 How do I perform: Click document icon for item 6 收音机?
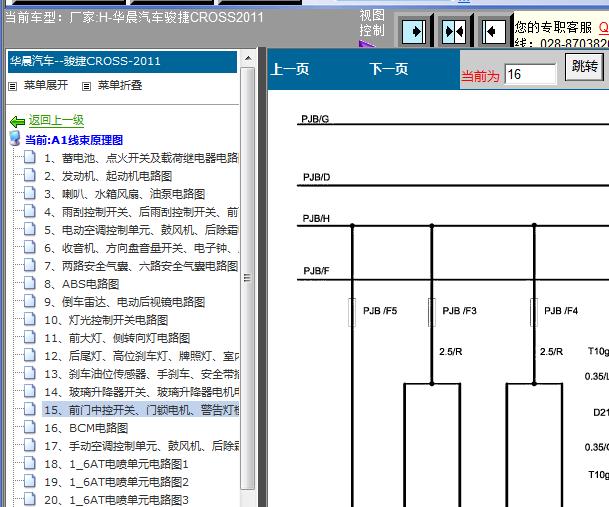pyautogui.click(x=30, y=247)
